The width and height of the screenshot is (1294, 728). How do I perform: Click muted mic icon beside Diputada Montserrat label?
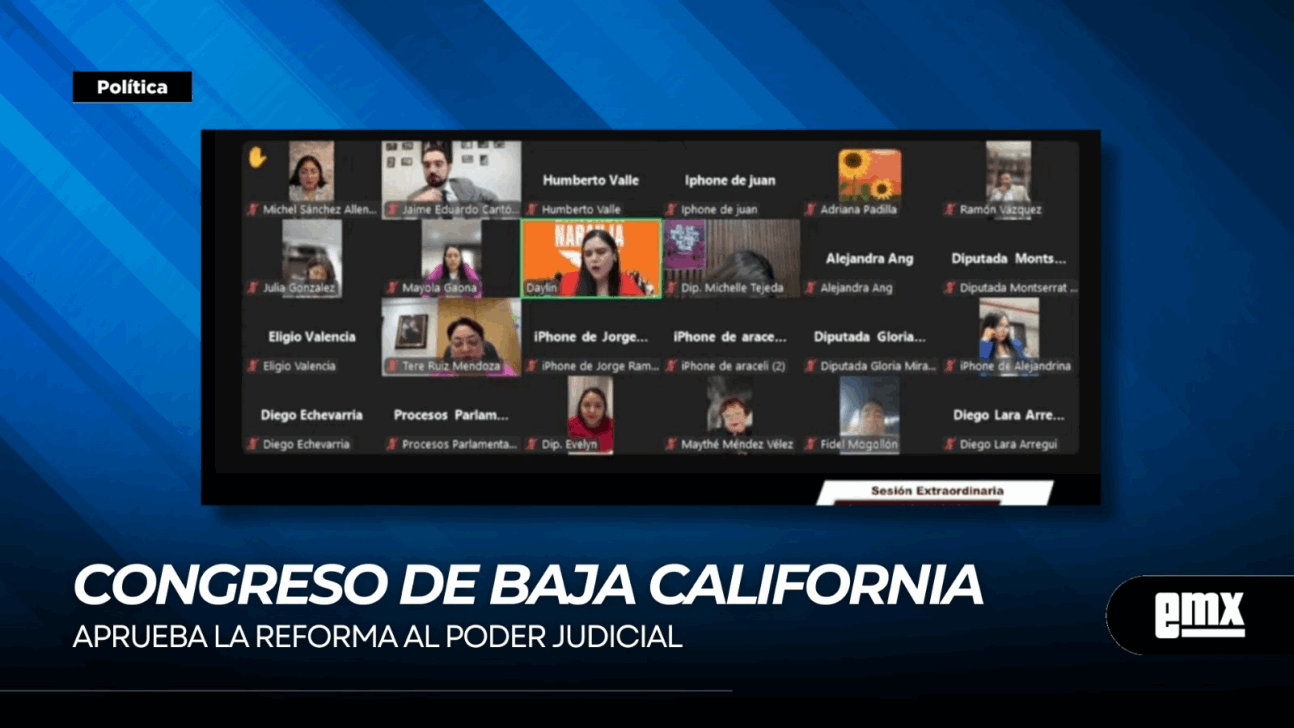pyautogui.click(x=950, y=288)
